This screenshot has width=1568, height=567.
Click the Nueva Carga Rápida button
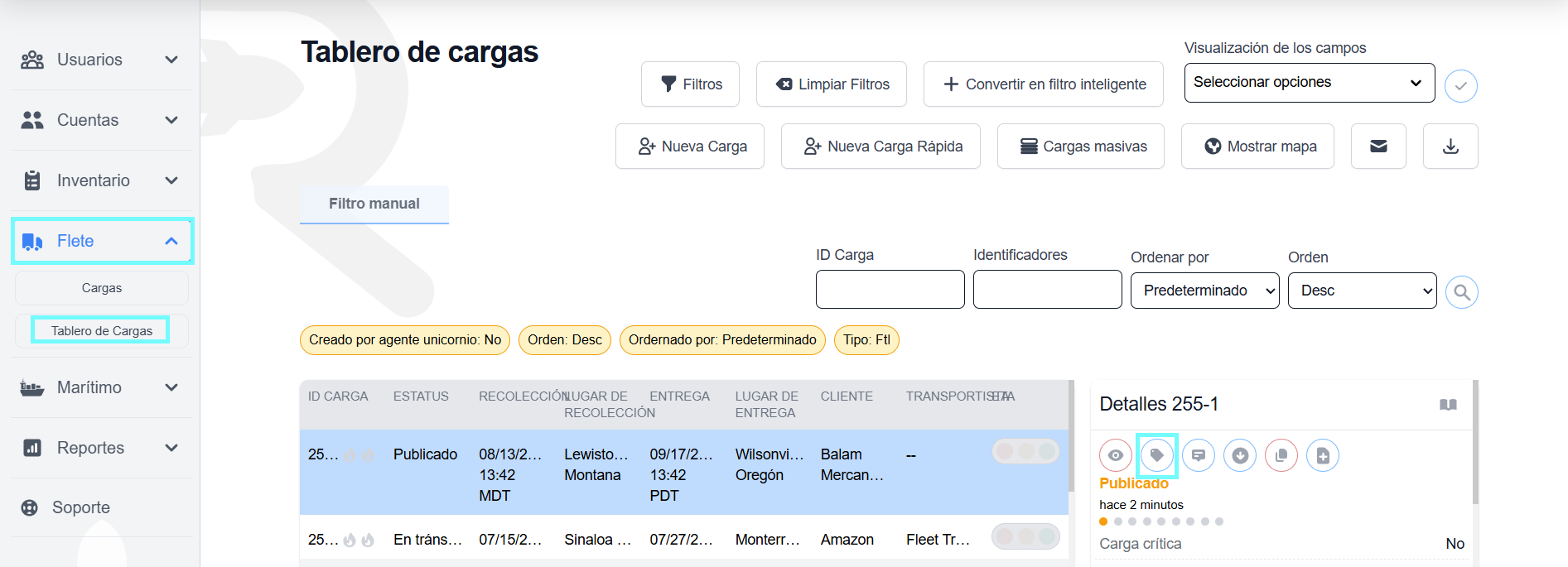click(x=880, y=147)
